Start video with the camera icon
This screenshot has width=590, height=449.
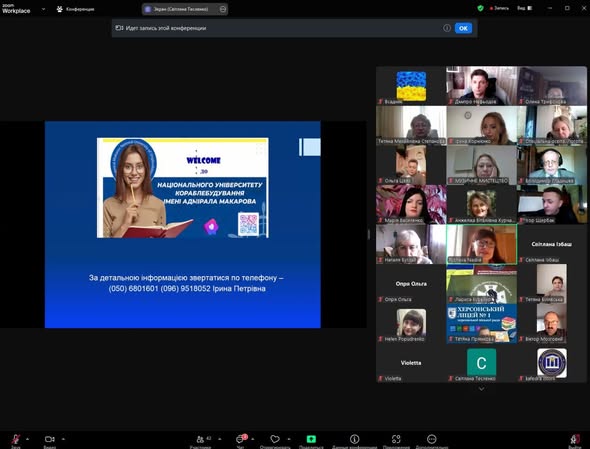[50, 439]
